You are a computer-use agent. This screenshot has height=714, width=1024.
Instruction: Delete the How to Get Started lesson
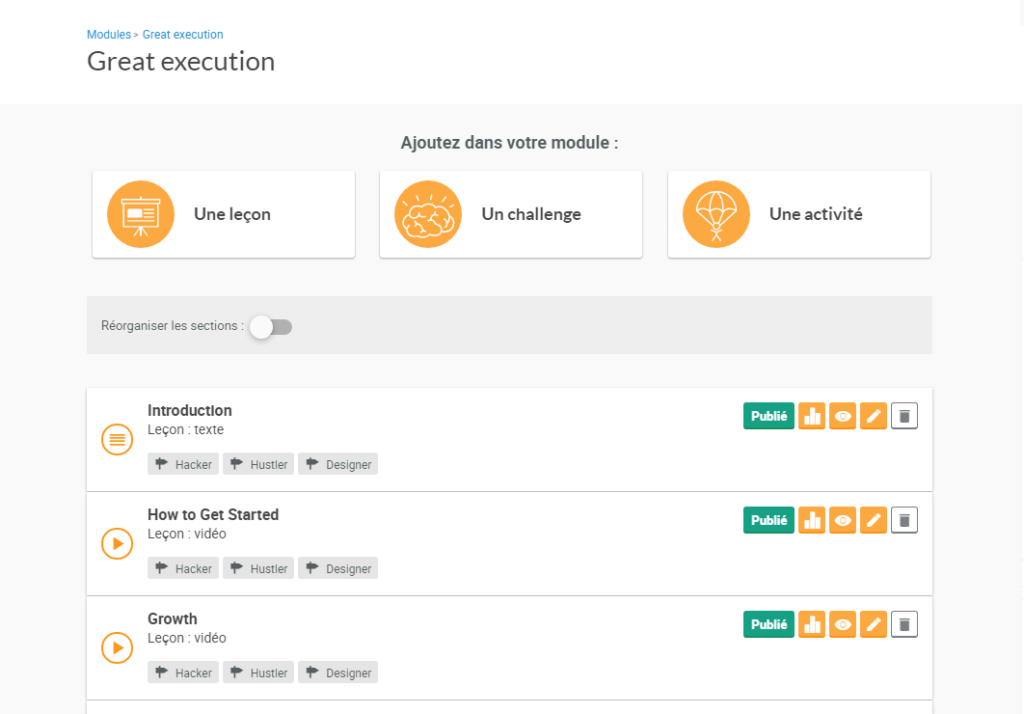pyautogui.click(x=904, y=520)
